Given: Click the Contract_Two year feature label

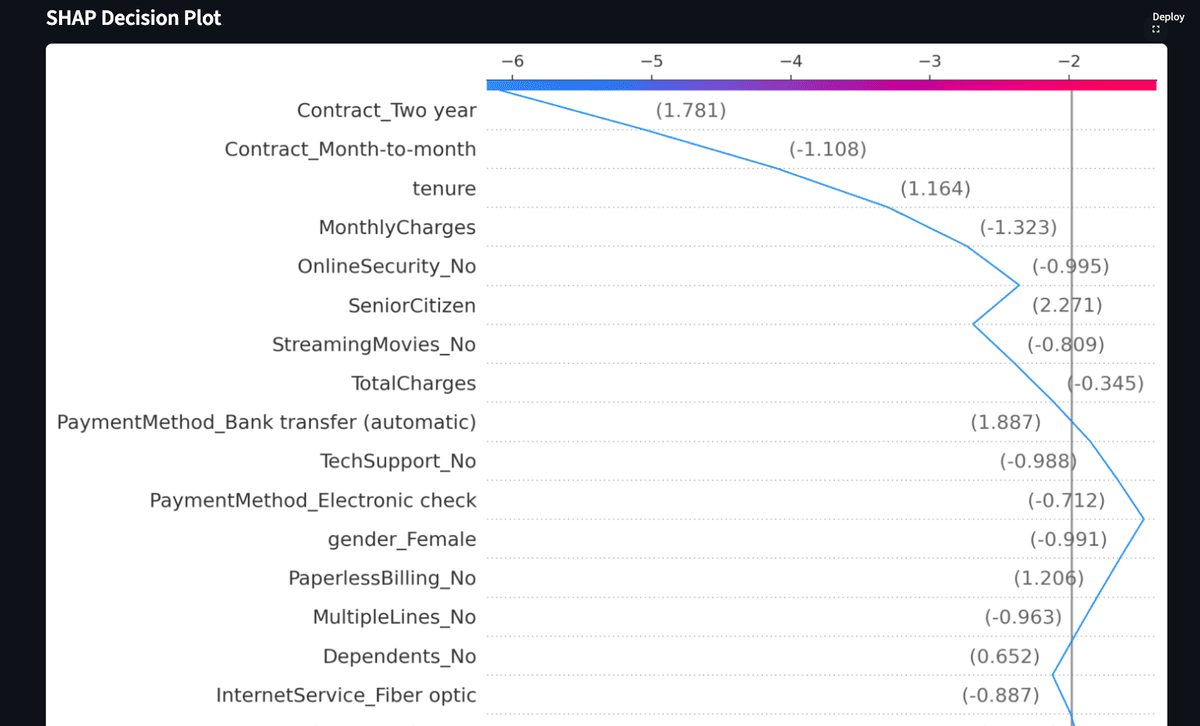Looking at the screenshot, I should [387, 111].
